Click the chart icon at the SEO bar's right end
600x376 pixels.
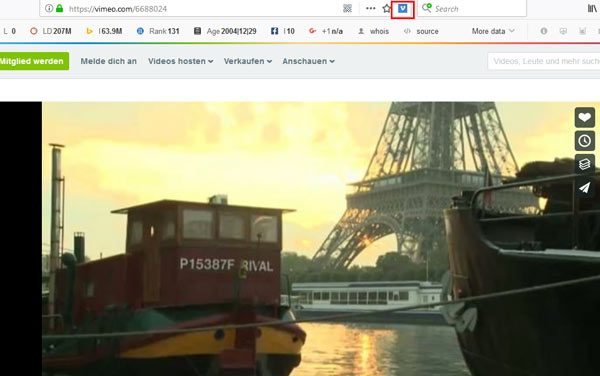pos(582,31)
